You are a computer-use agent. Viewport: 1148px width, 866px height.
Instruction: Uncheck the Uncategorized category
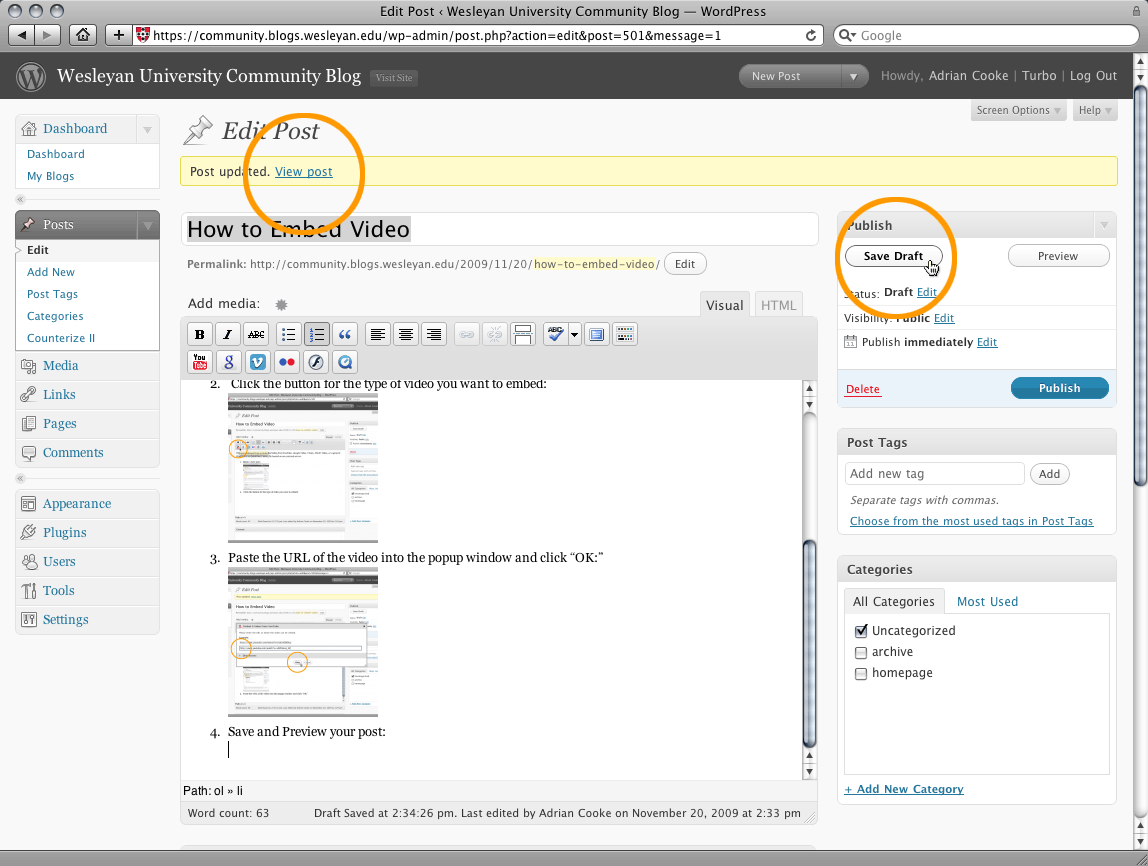click(861, 630)
